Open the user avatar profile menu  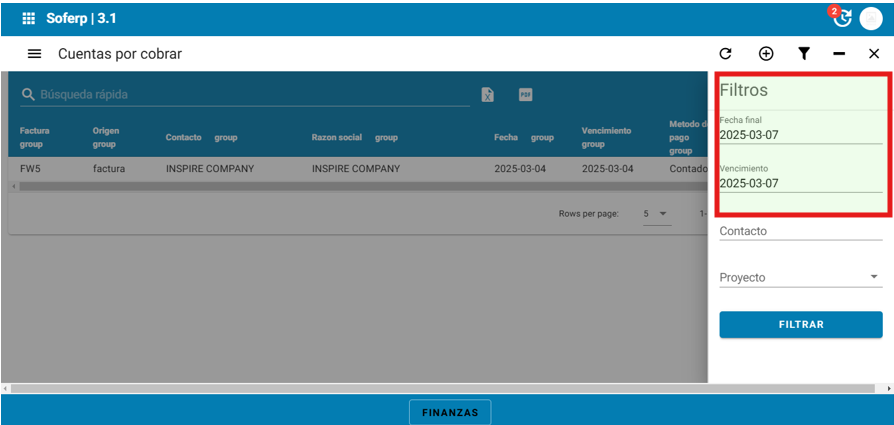click(x=871, y=18)
